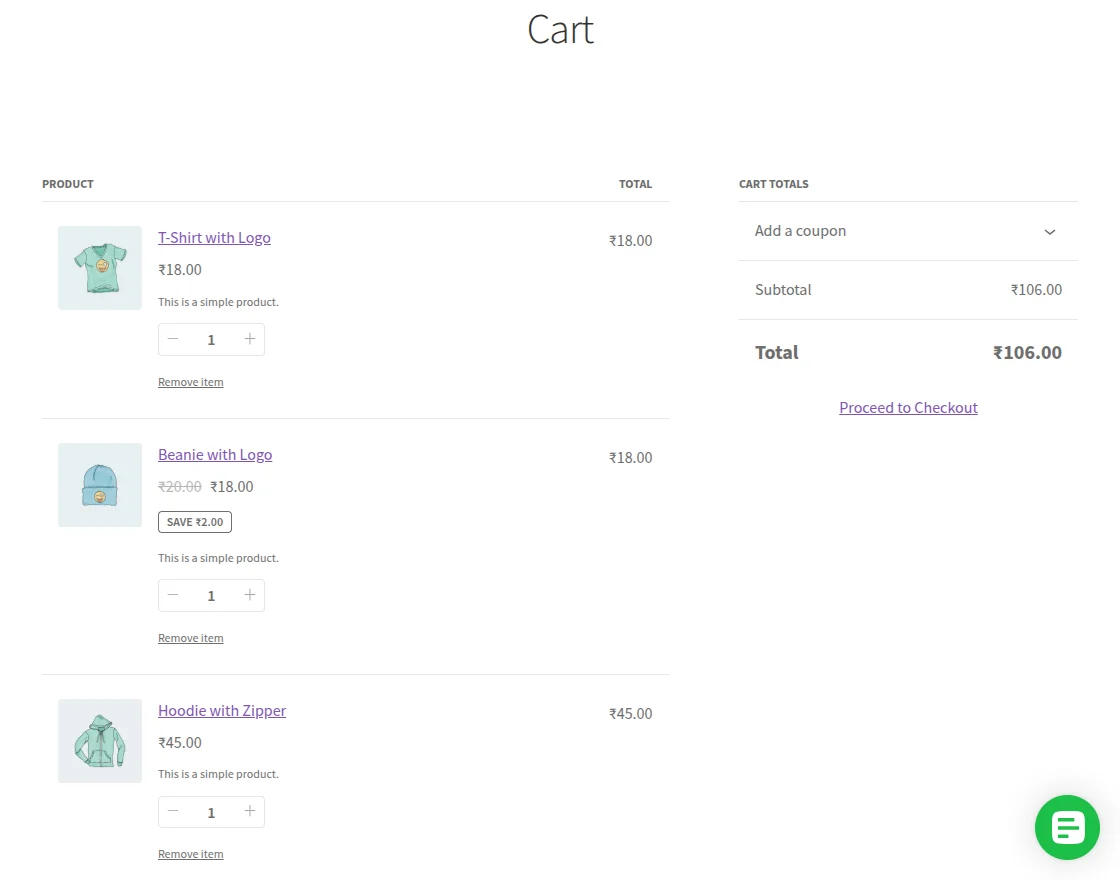Click the coupon dropdown chevron
The width and height of the screenshot is (1120, 880).
(1050, 232)
